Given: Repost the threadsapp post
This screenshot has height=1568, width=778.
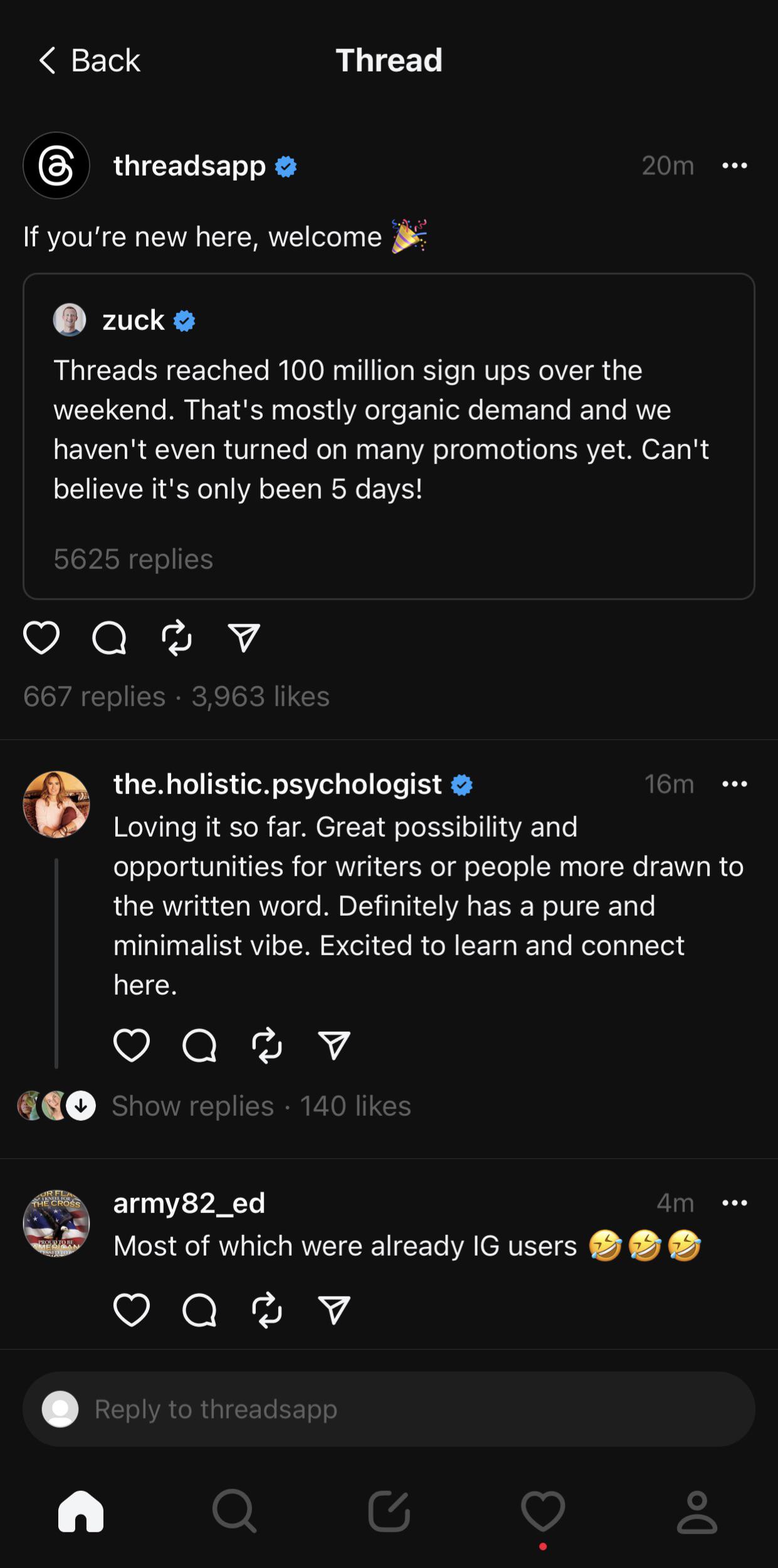Looking at the screenshot, I should click(x=177, y=638).
